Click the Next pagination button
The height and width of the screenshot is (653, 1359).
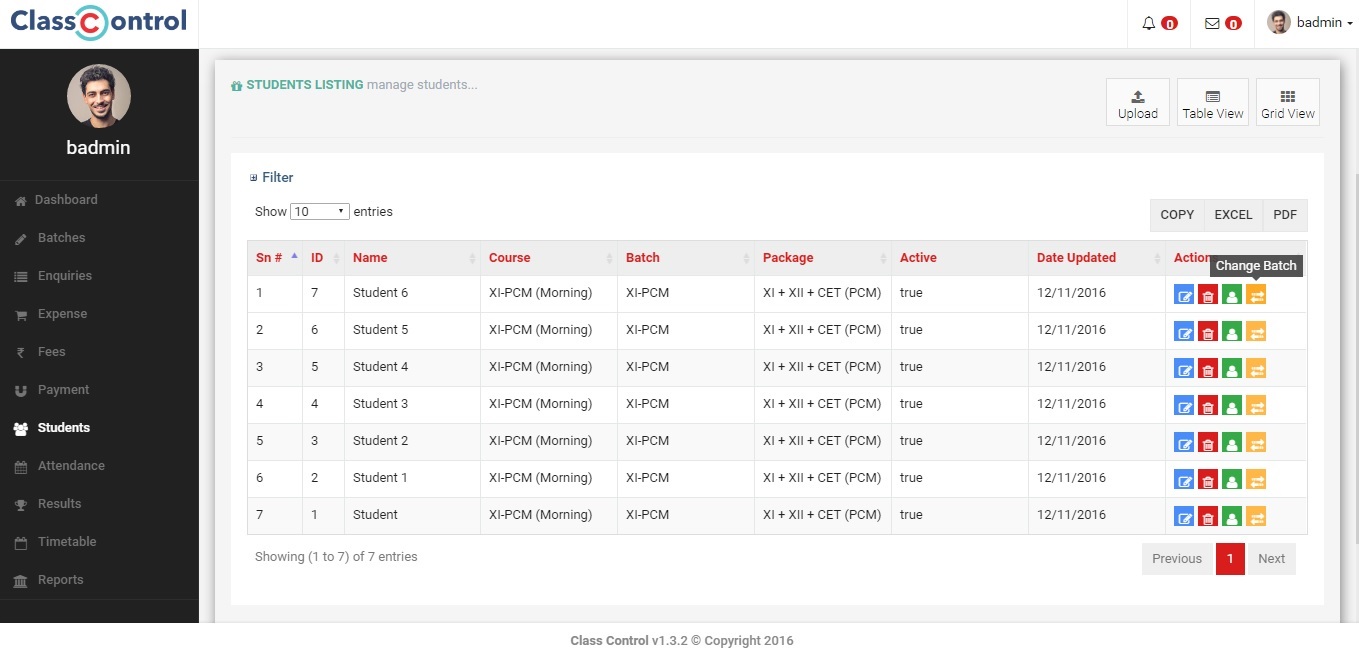click(x=1272, y=559)
